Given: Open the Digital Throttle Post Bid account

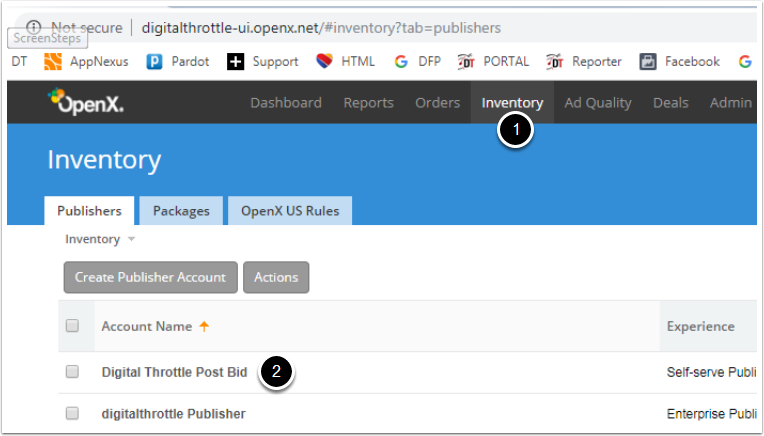Looking at the screenshot, I should pyautogui.click(x=174, y=372).
